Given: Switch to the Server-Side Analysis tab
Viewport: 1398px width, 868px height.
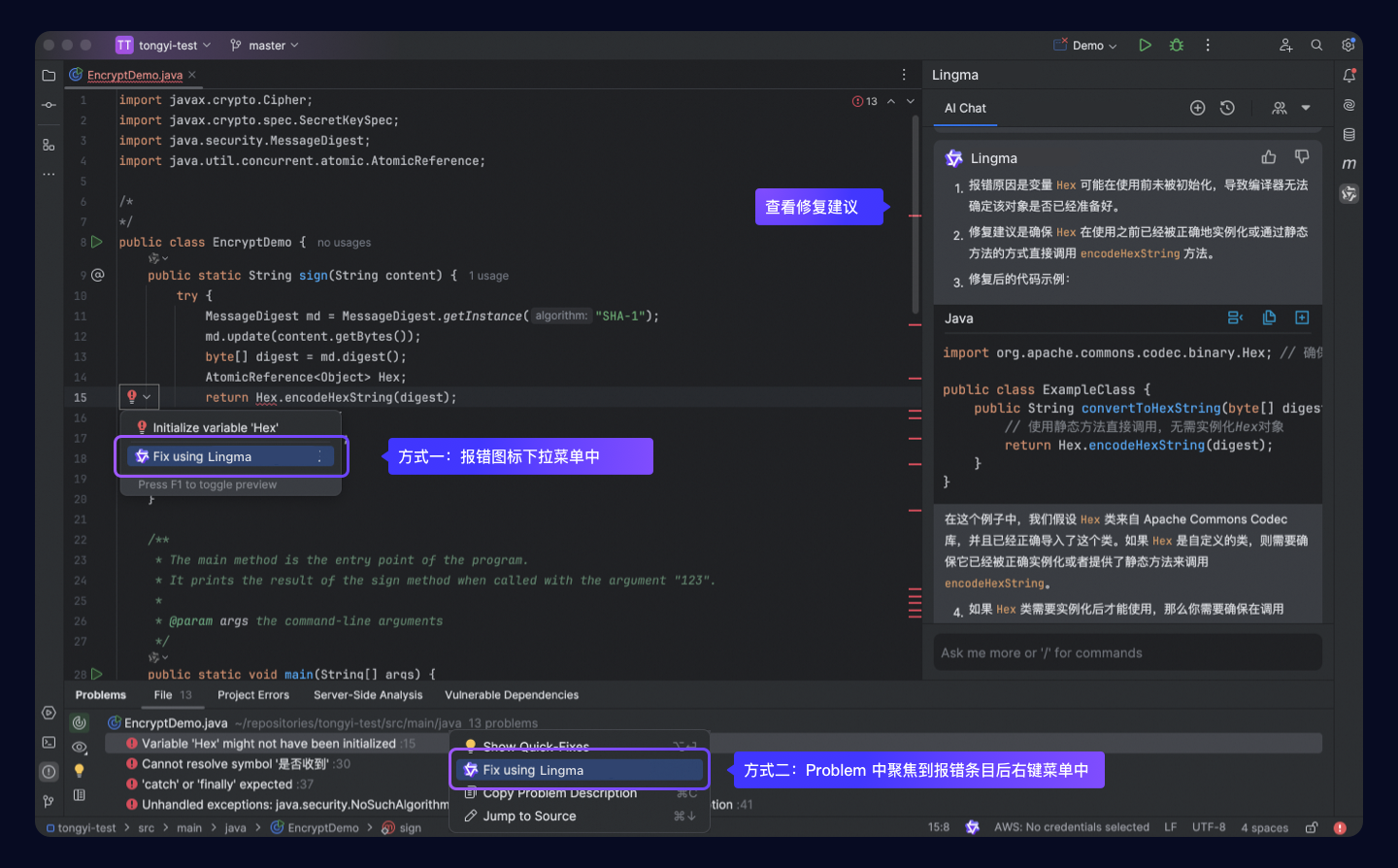Looking at the screenshot, I should tap(368, 695).
